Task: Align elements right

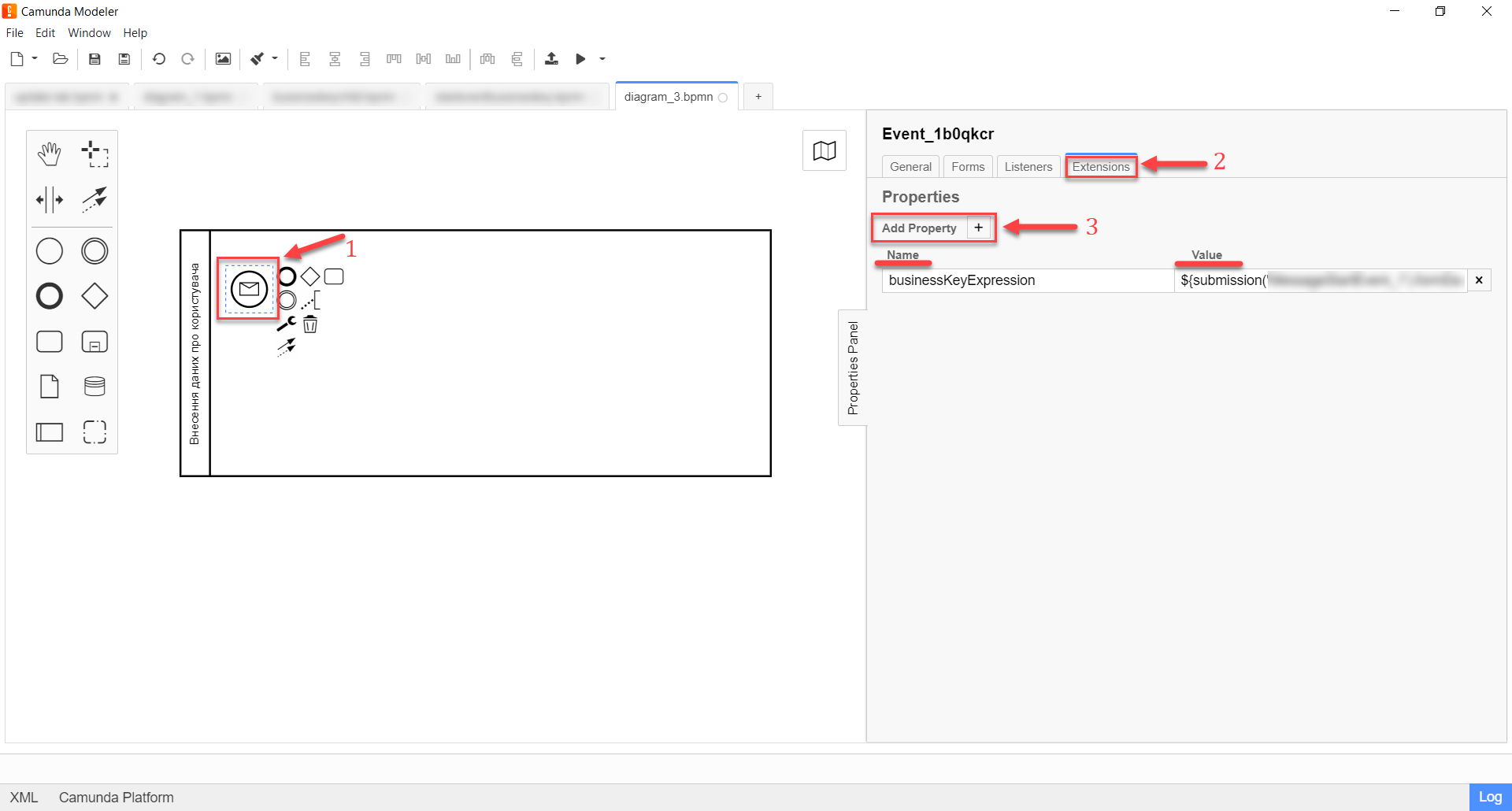Action: tap(365, 59)
